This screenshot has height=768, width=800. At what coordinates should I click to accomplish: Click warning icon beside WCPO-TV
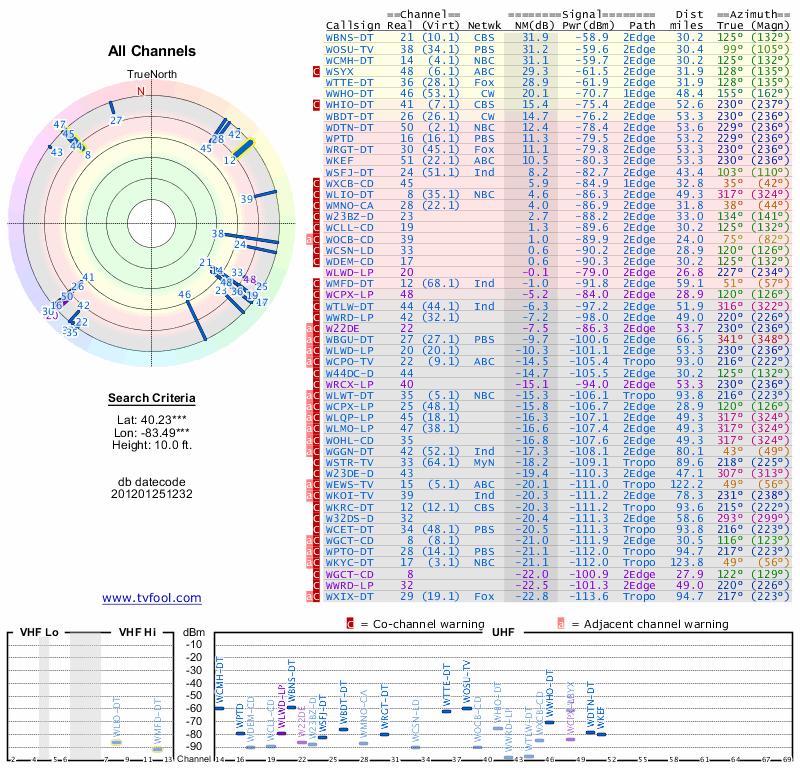313,362
